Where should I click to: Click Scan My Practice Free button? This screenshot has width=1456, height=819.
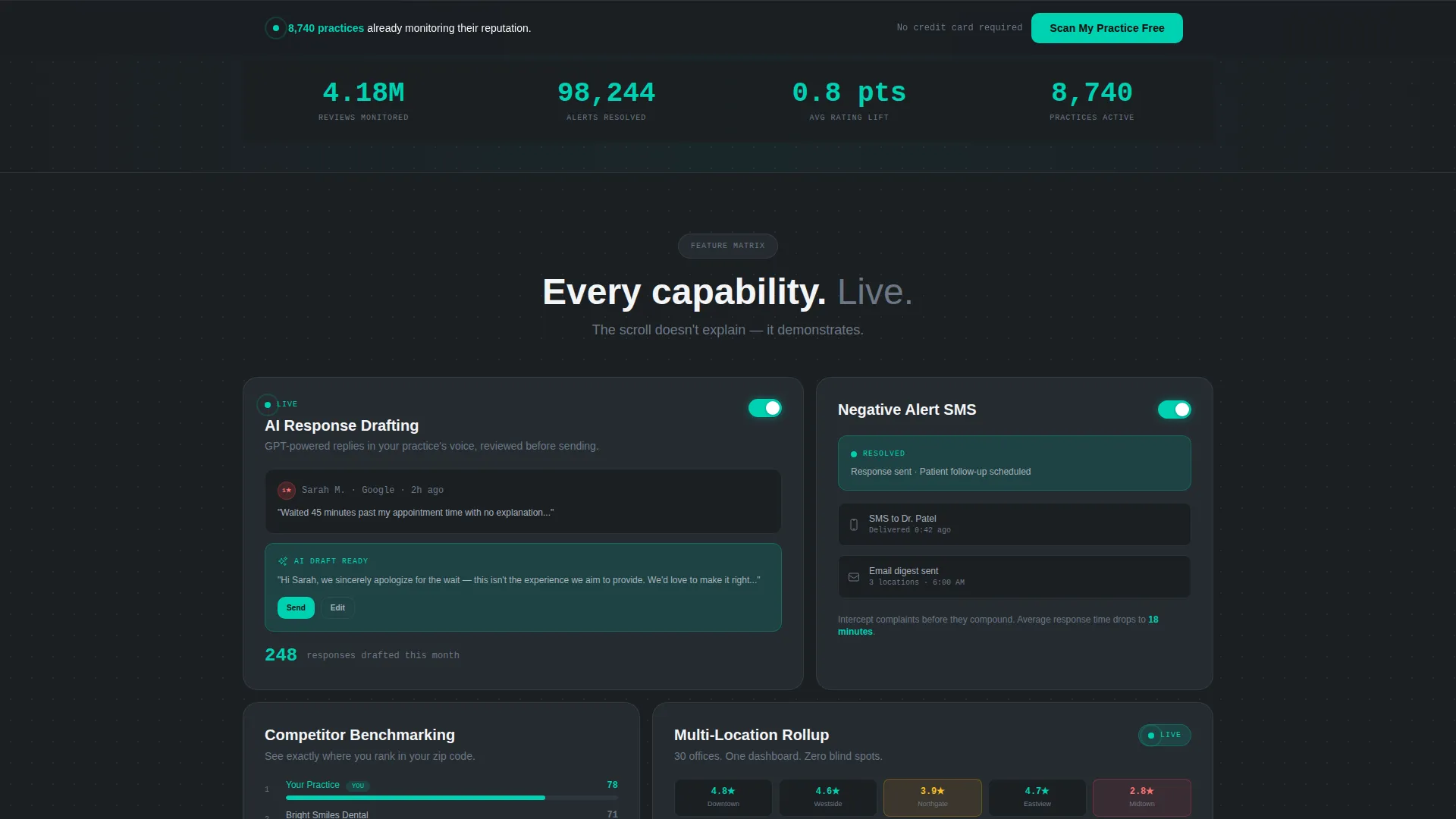point(1107,28)
